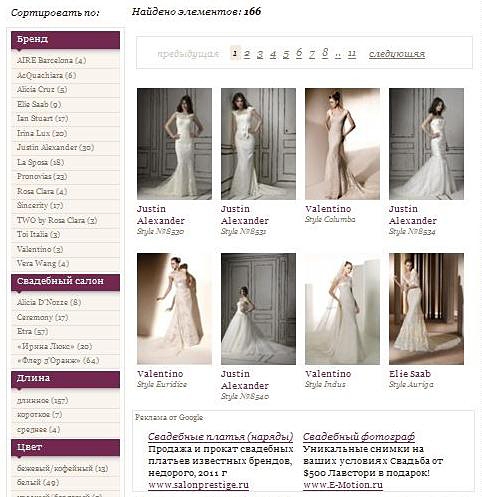This screenshot has width=482, height=497.
Task: Choose the Elie Saab (9) brand filter
Action: [39, 104]
